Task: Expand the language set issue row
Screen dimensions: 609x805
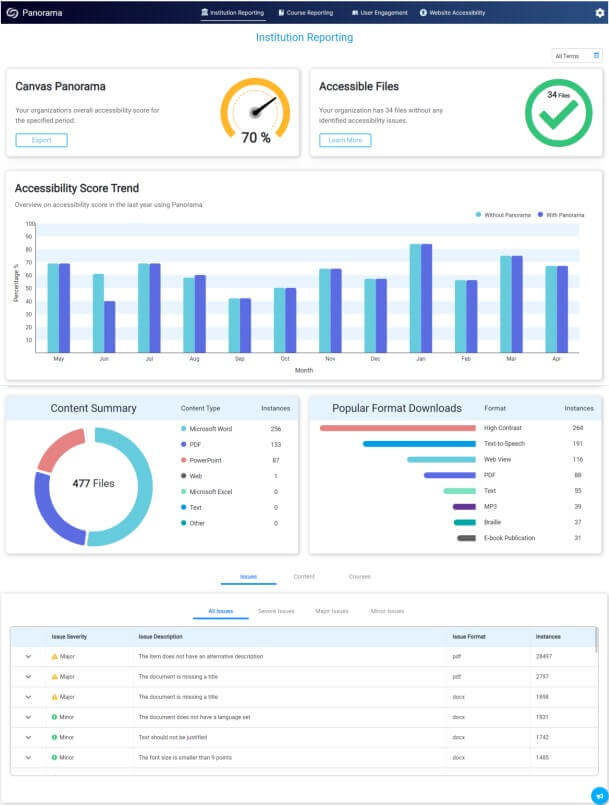Action: coord(28,717)
